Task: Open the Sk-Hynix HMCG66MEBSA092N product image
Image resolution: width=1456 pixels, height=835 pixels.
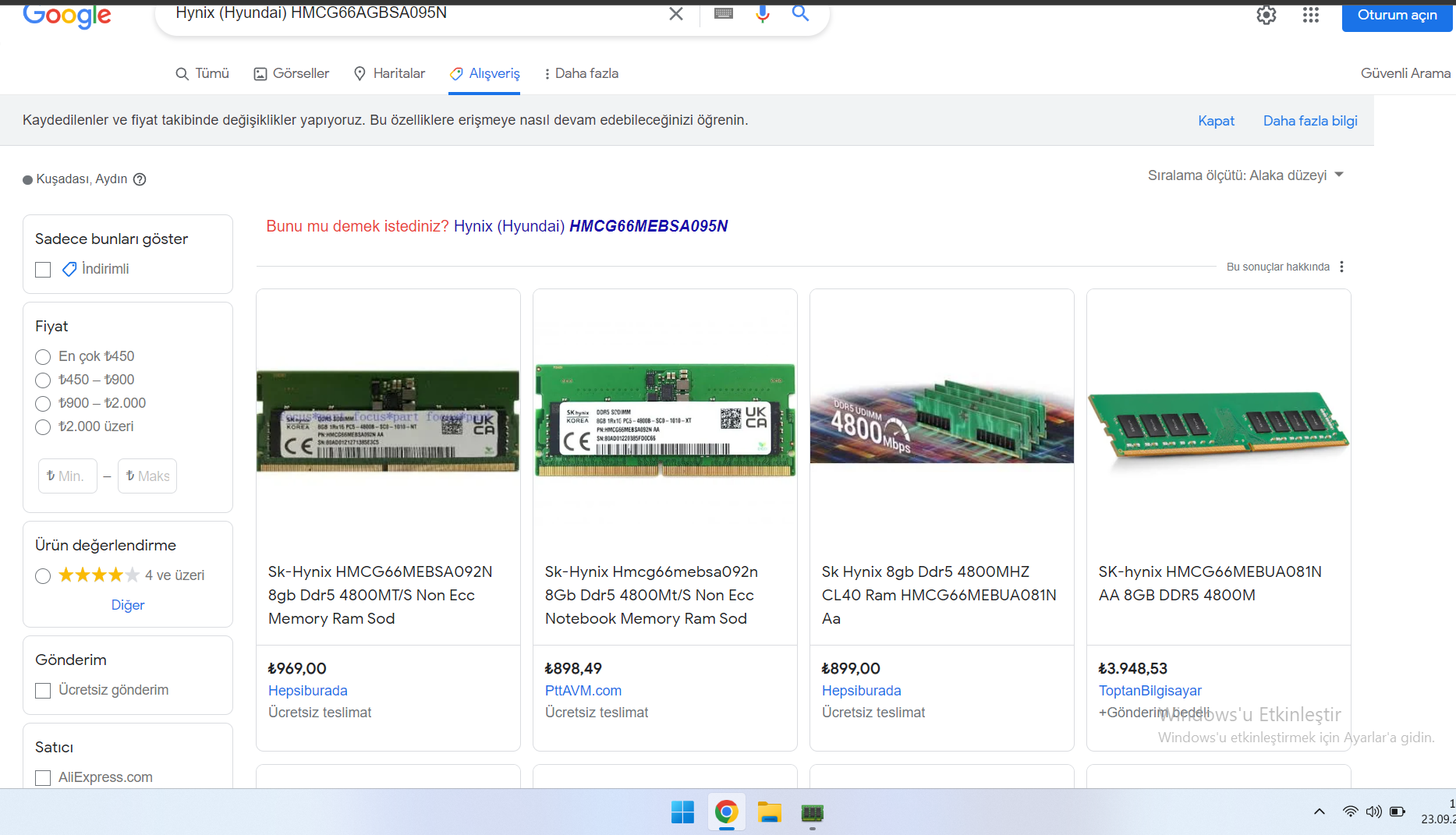Action: (388, 421)
